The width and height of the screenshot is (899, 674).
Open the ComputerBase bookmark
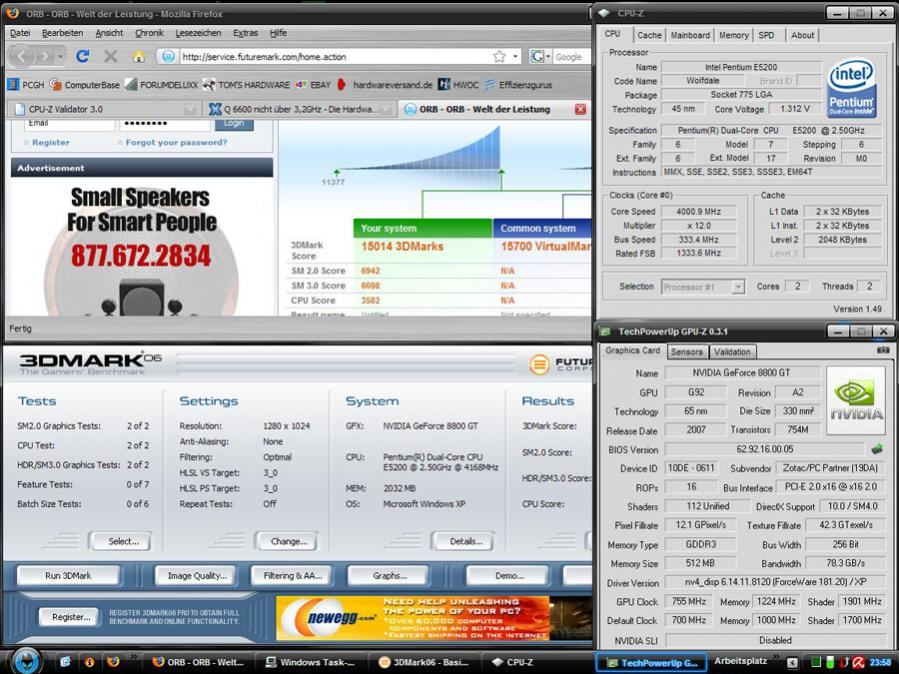click(x=84, y=85)
